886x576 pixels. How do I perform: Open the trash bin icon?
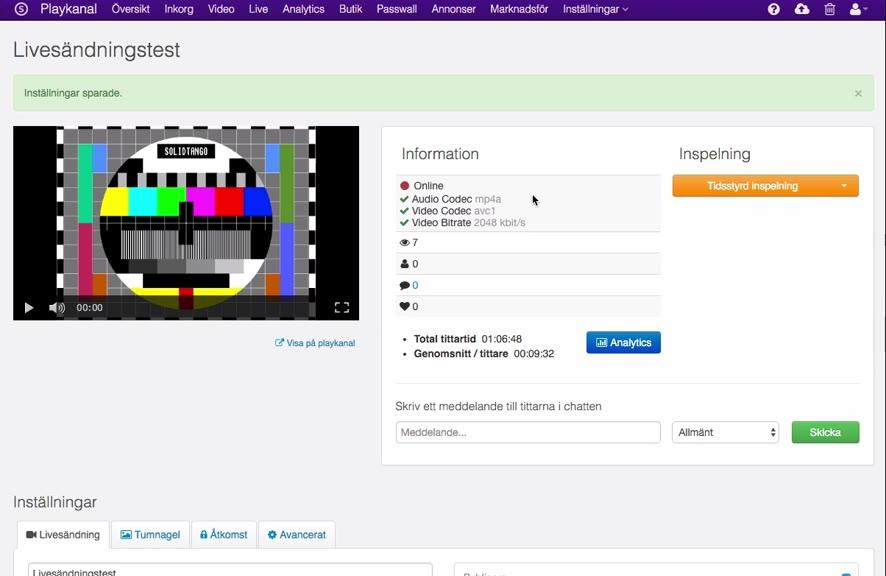(x=829, y=9)
